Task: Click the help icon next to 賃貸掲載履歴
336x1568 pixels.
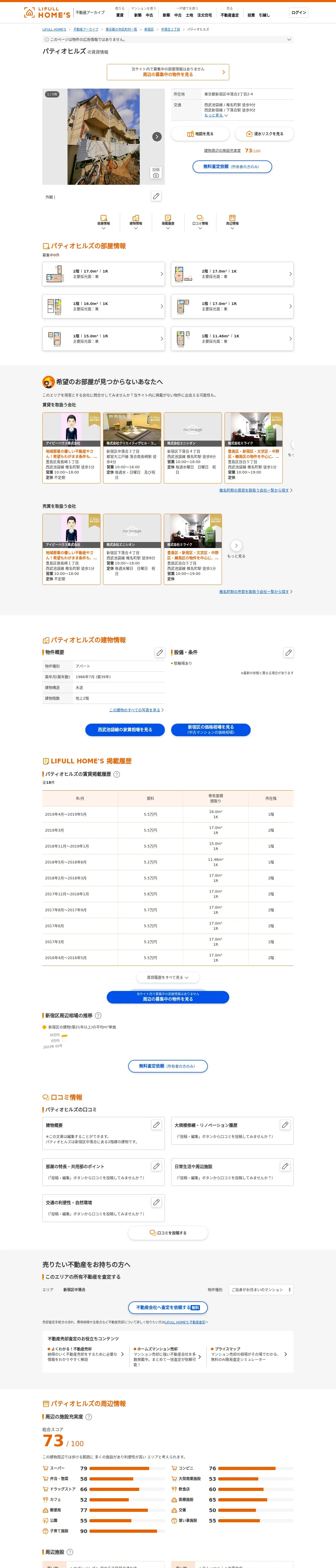Action: [x=116, y=774]
